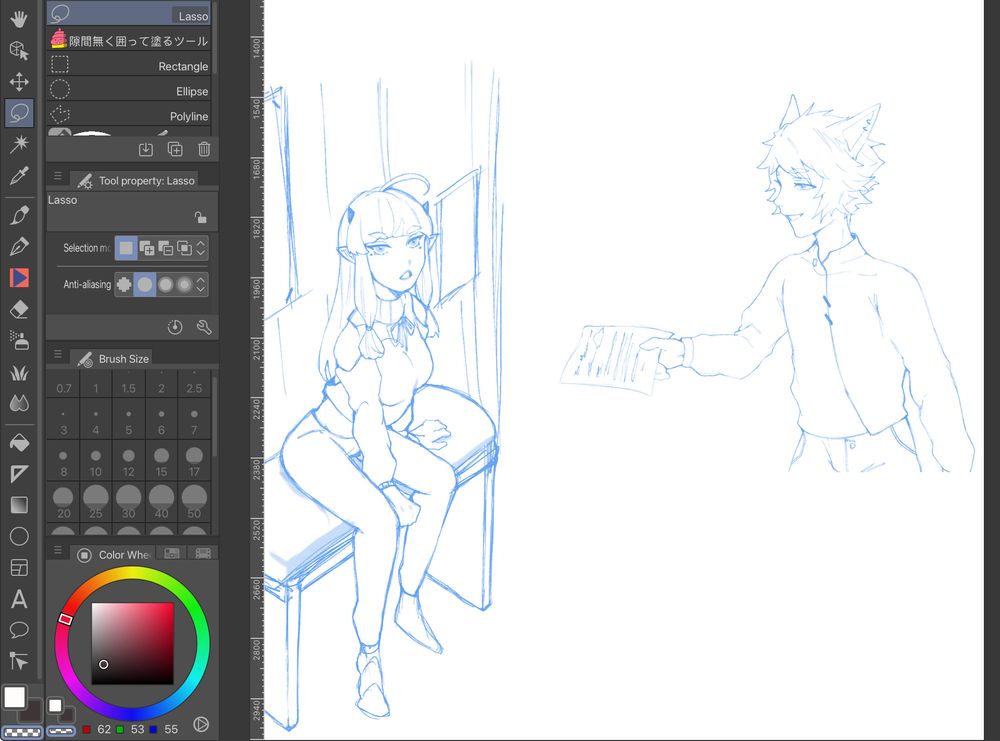Choose the Lasso sub tool
The height and width of the screenshot is (741, 1000).
click(129, 13)
